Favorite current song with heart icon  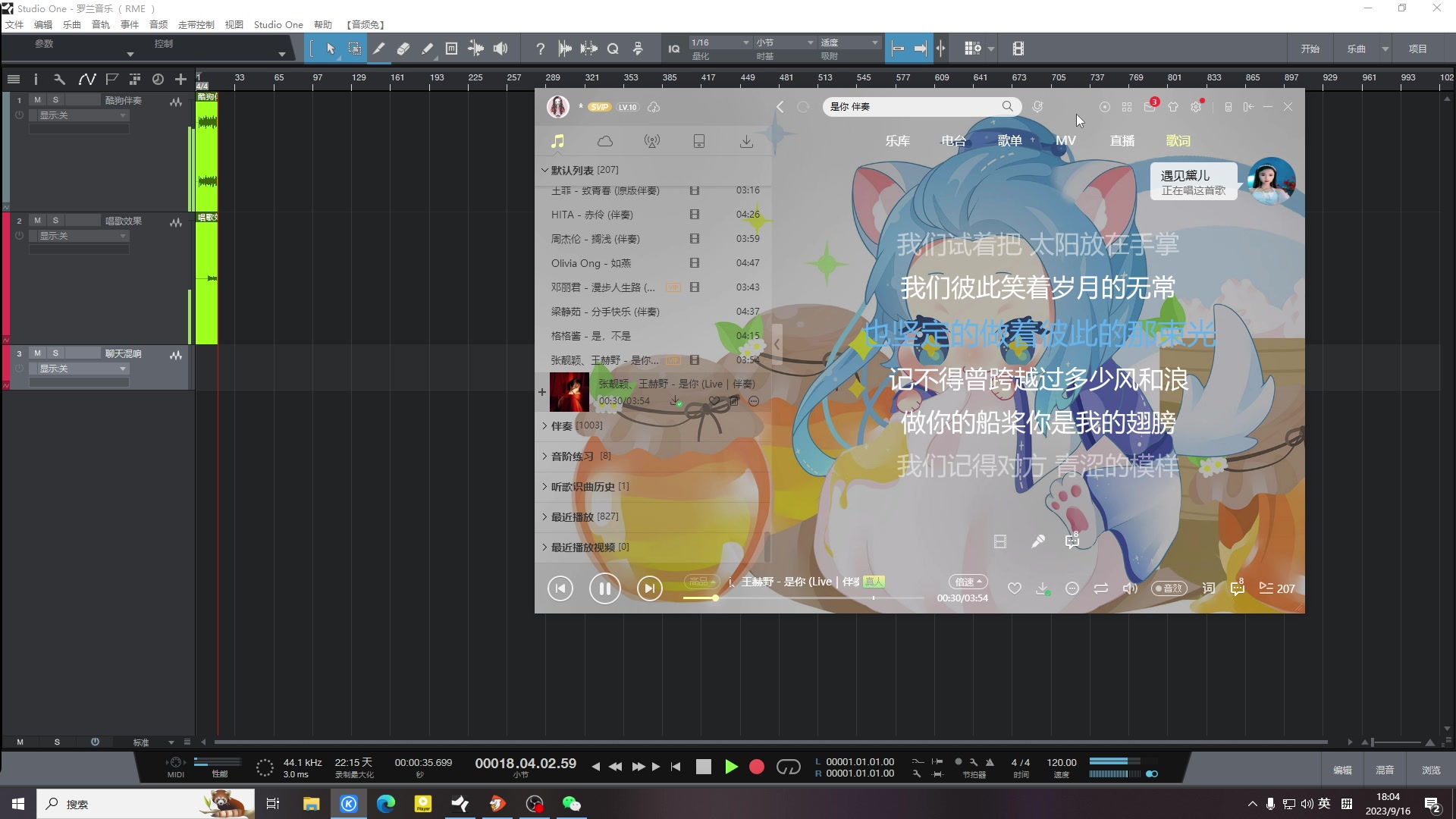click(1014, 588)
